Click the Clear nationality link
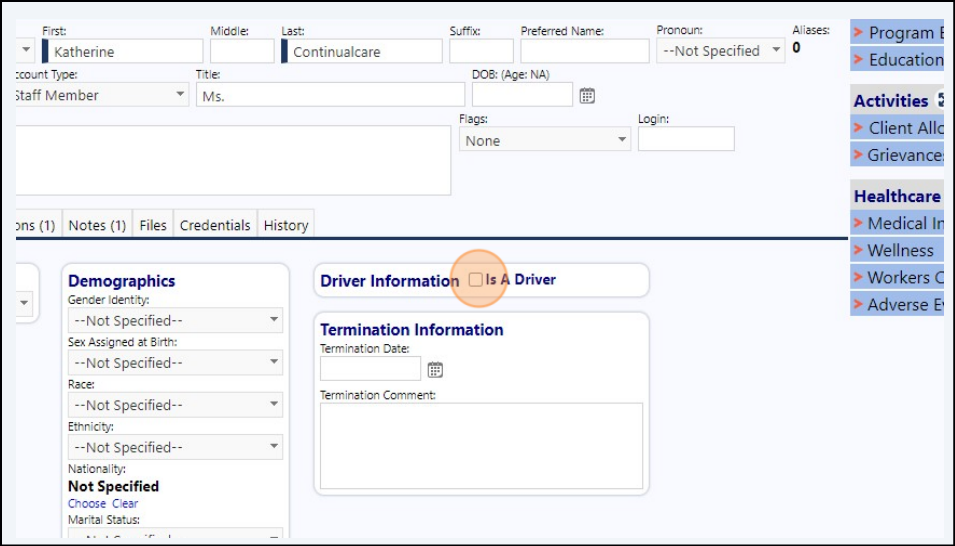This screenshot has width=955, height=546. 125,503
